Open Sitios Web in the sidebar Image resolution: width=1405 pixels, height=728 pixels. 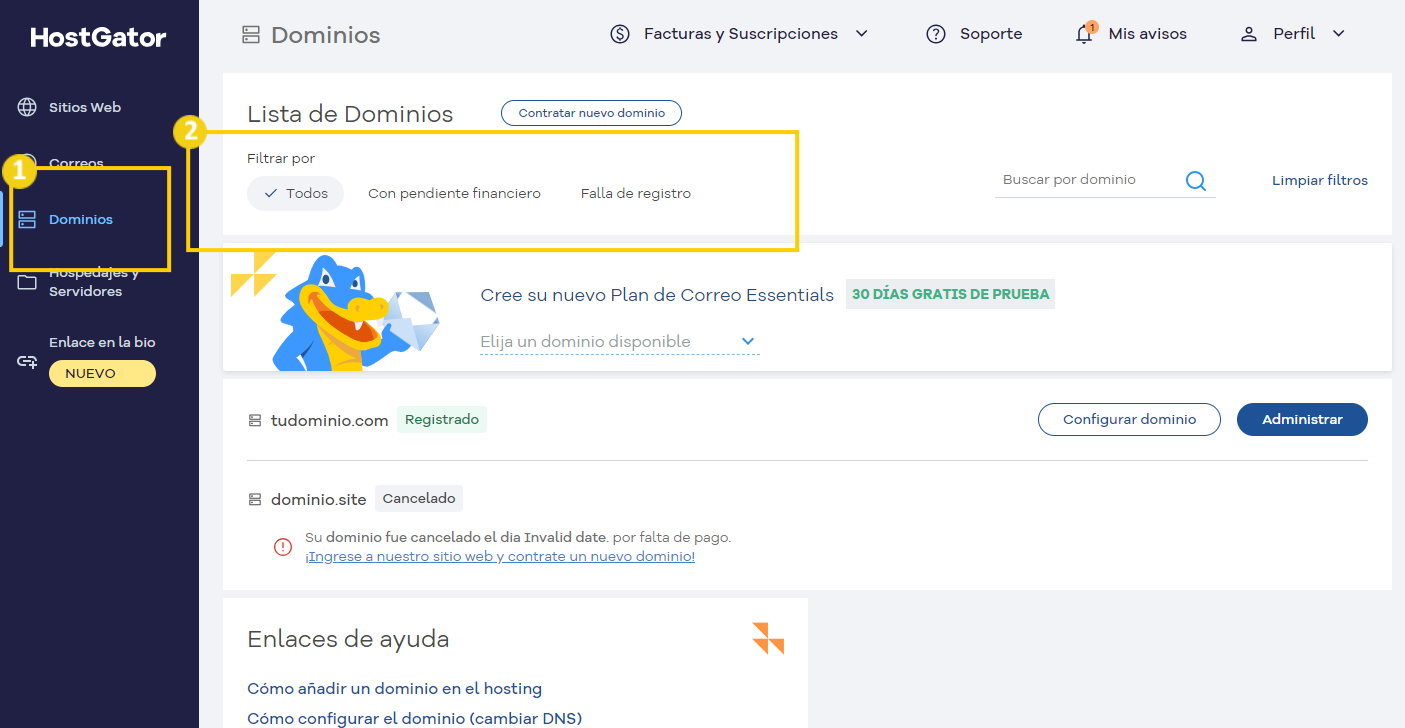point(85,107)
